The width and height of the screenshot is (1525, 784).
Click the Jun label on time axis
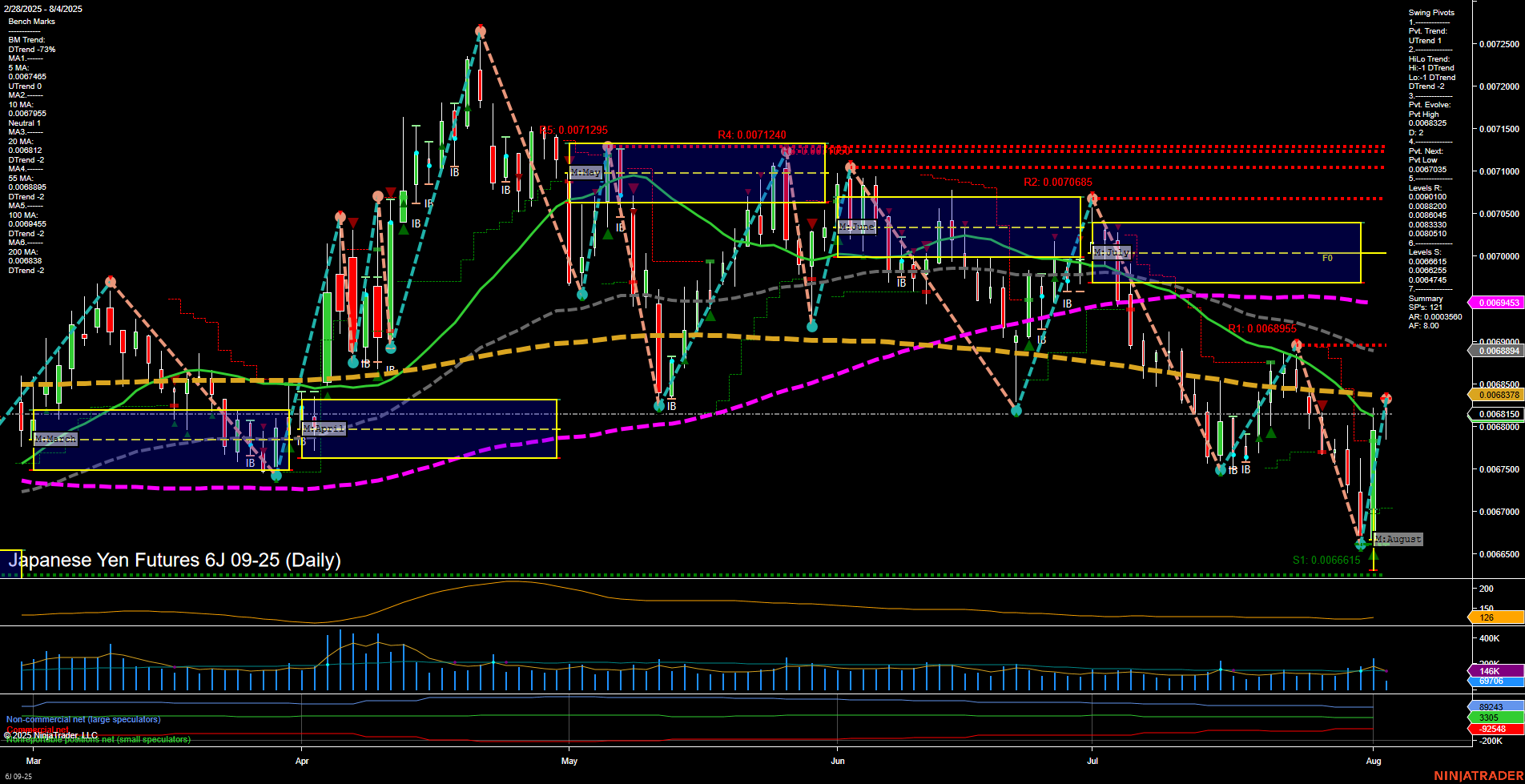pyautogui.click(x=838, y=761)
